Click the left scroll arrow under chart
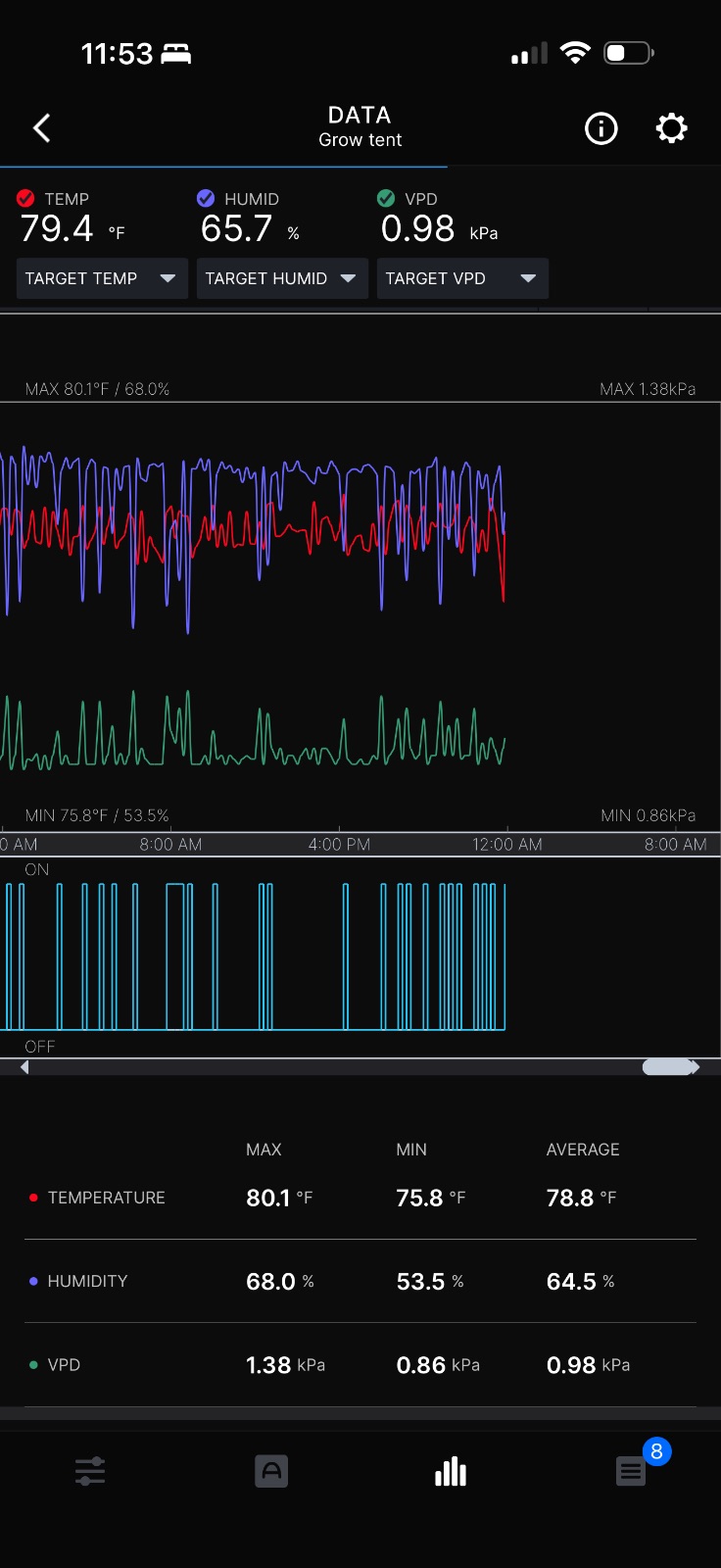721x1568 pixels. pos(24,1067)
